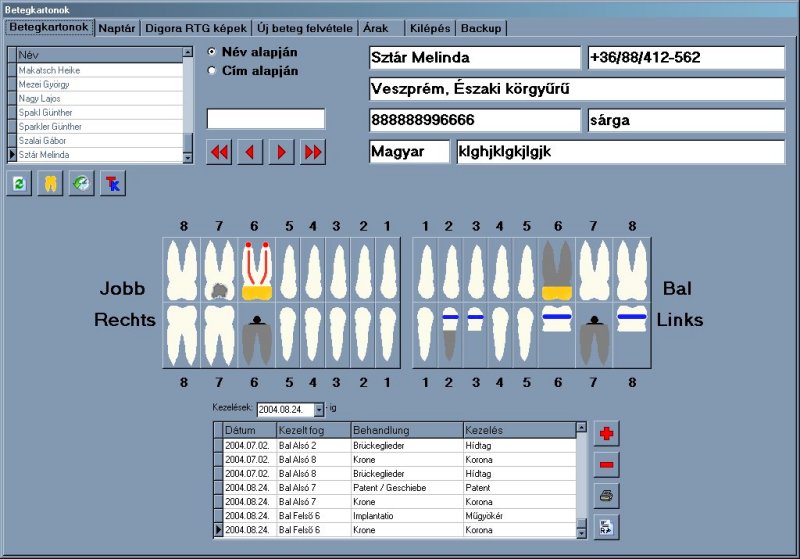
Task: Jump to the last patient record
Action: click(x=313, y=152)
